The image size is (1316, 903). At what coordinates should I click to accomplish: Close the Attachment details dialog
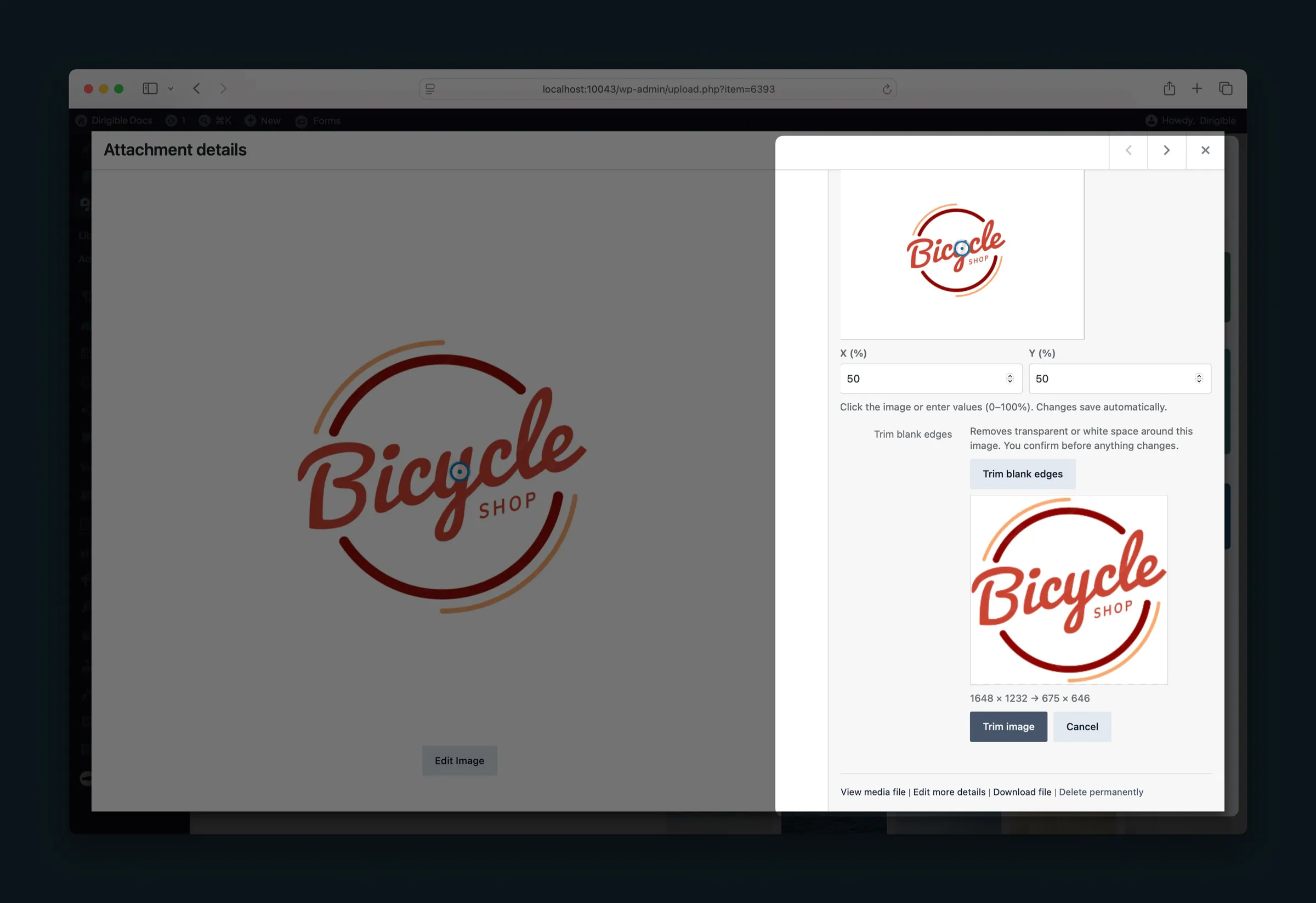click(x=1205, y=150)
